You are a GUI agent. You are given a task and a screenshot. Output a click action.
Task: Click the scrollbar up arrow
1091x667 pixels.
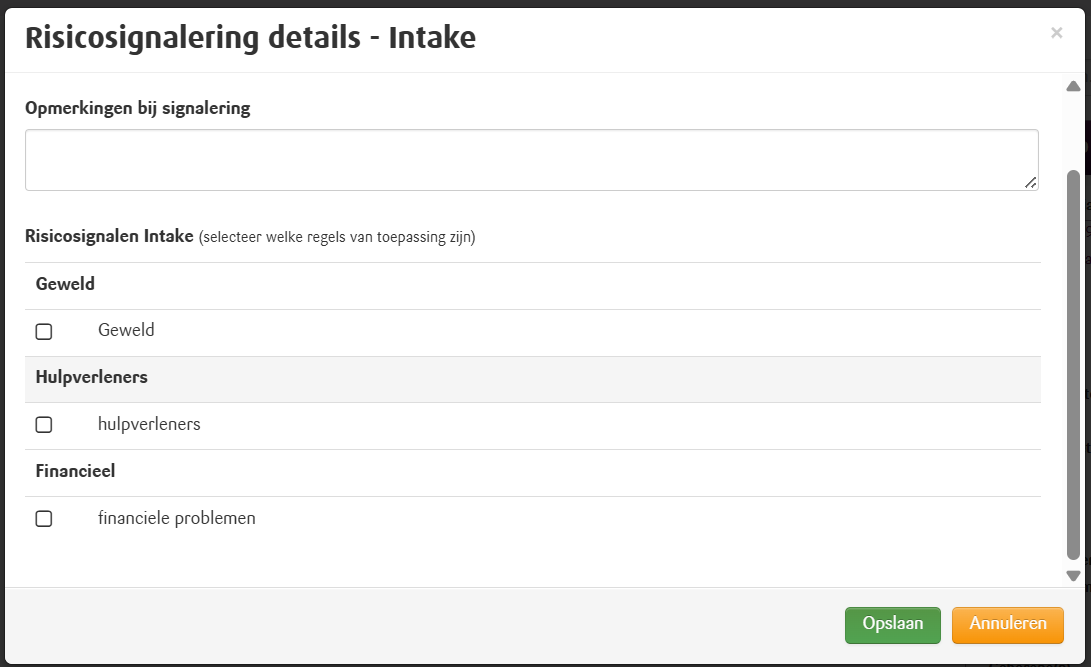(x=1074, y=87)
